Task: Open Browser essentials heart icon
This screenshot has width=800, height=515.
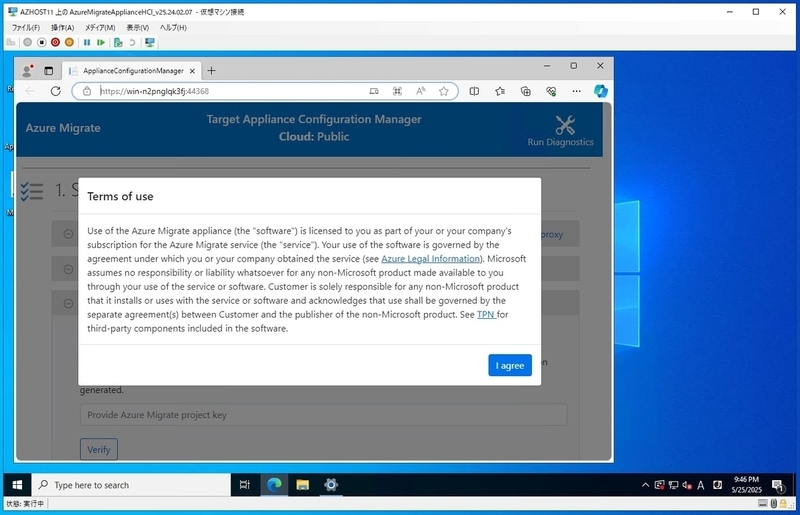Action: pos(551,91)
